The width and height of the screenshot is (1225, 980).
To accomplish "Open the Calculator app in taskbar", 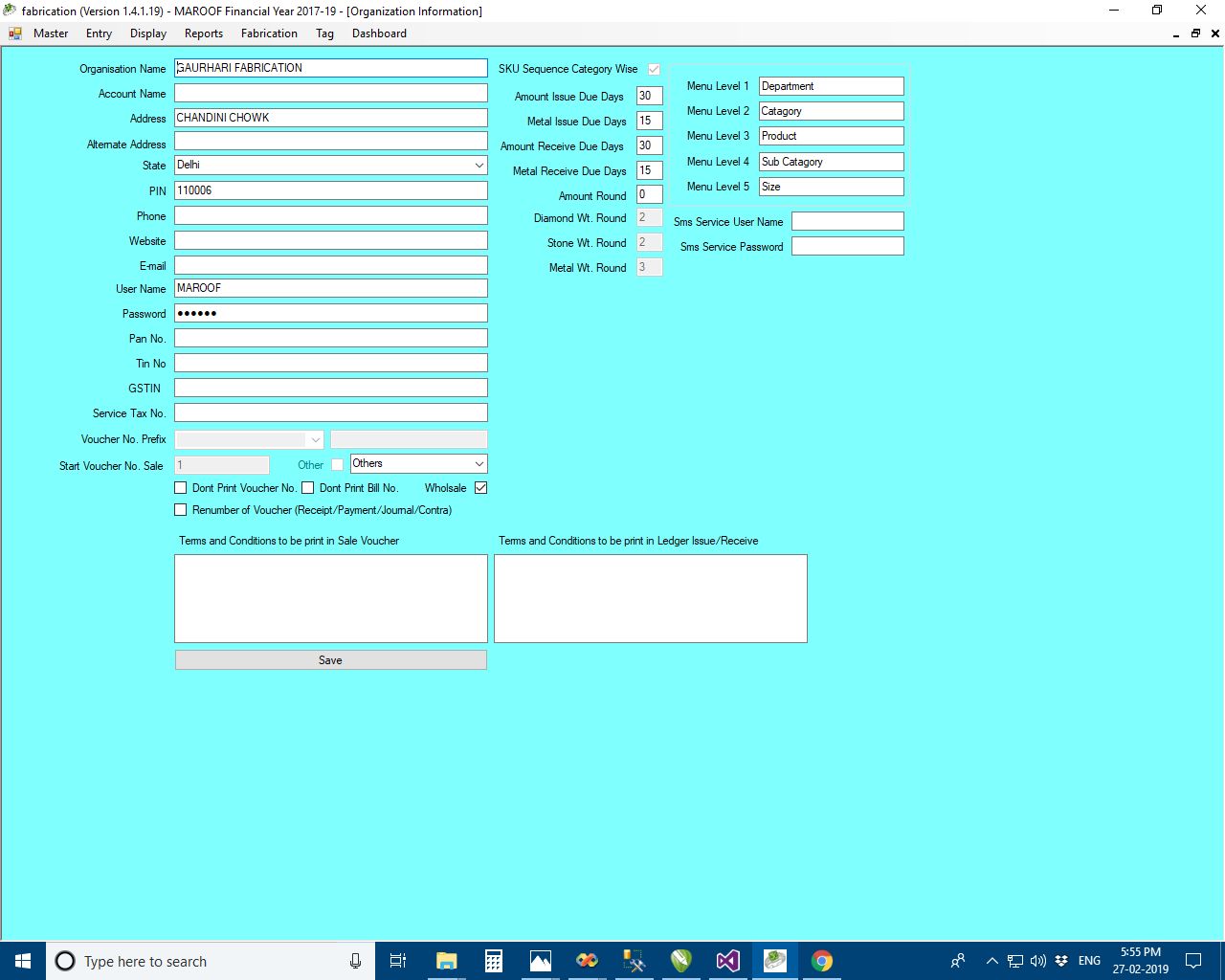I will [x=494, y=961].
